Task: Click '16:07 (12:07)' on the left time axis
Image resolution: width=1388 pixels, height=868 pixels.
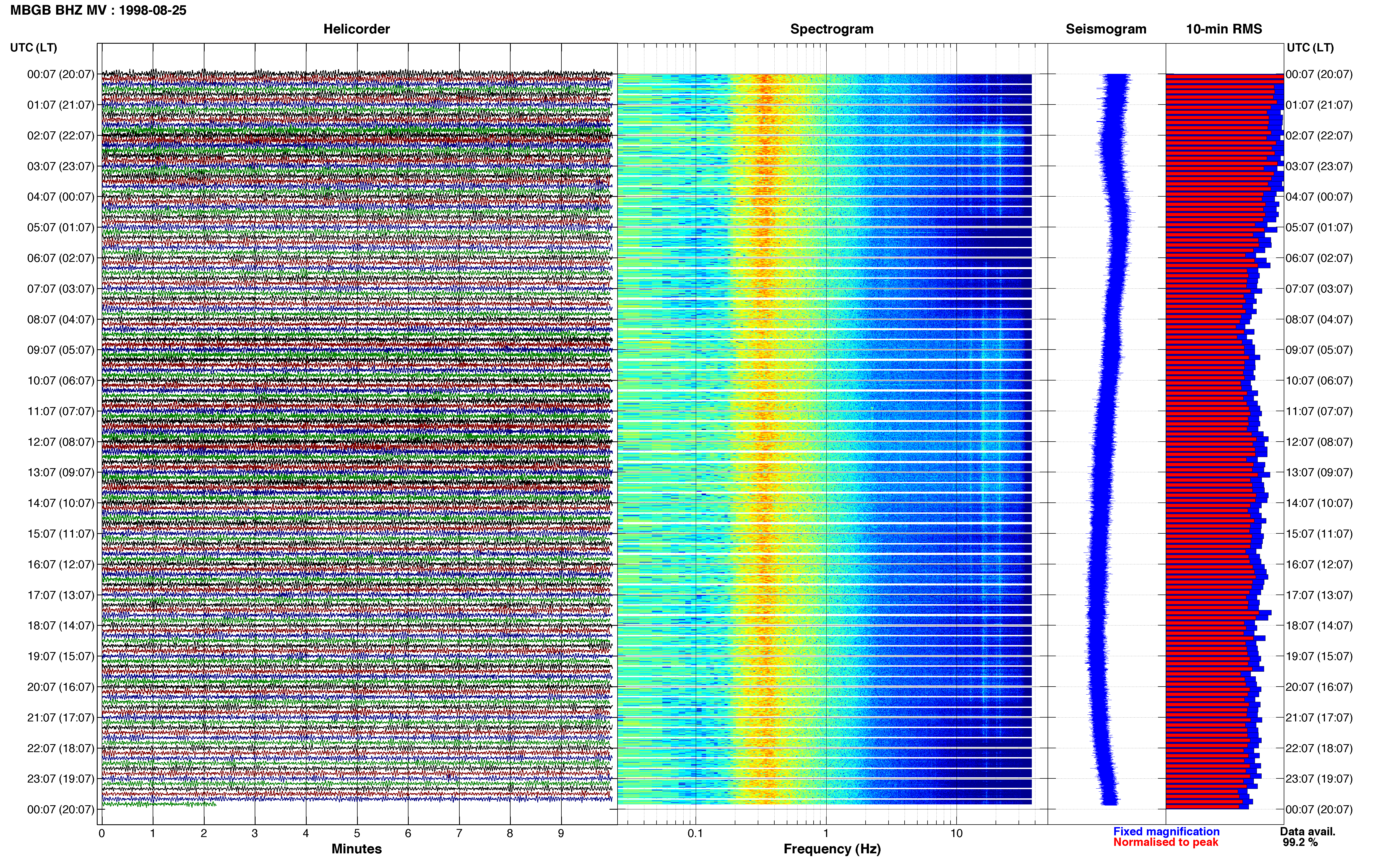Action: click(61, 565)
